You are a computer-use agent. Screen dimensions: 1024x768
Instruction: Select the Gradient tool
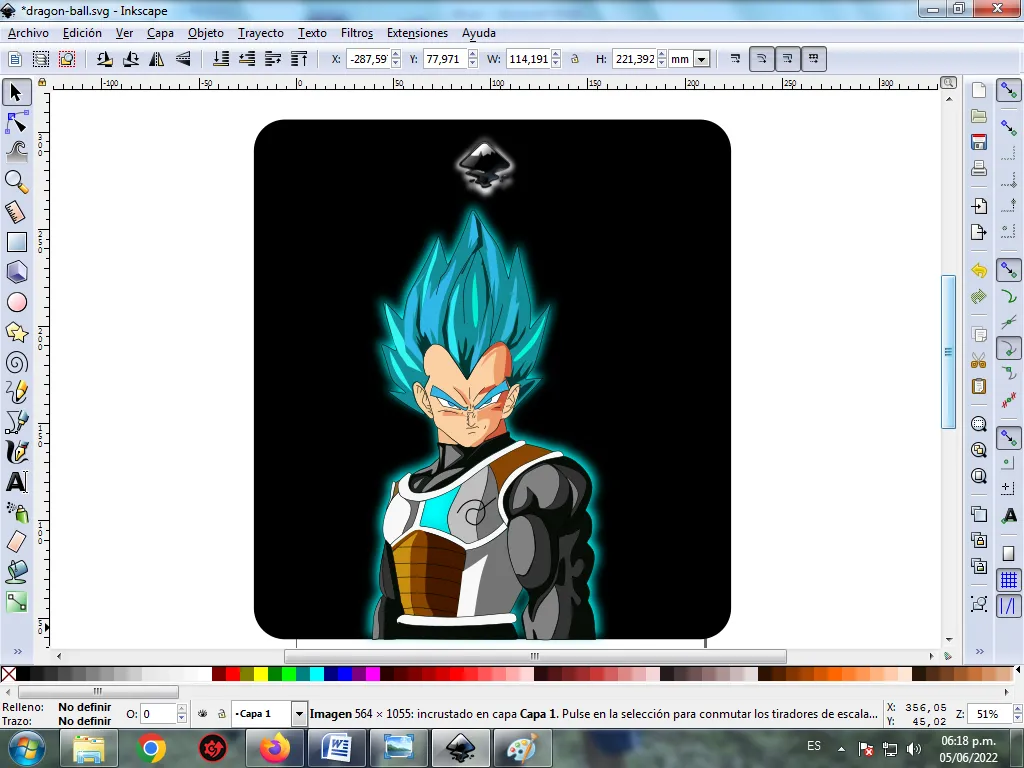(x=16, y=602)
